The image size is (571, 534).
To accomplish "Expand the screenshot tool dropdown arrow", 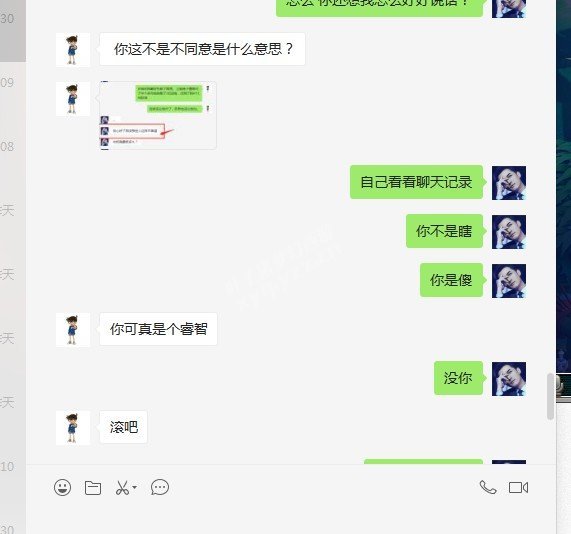I will (134, 487).
